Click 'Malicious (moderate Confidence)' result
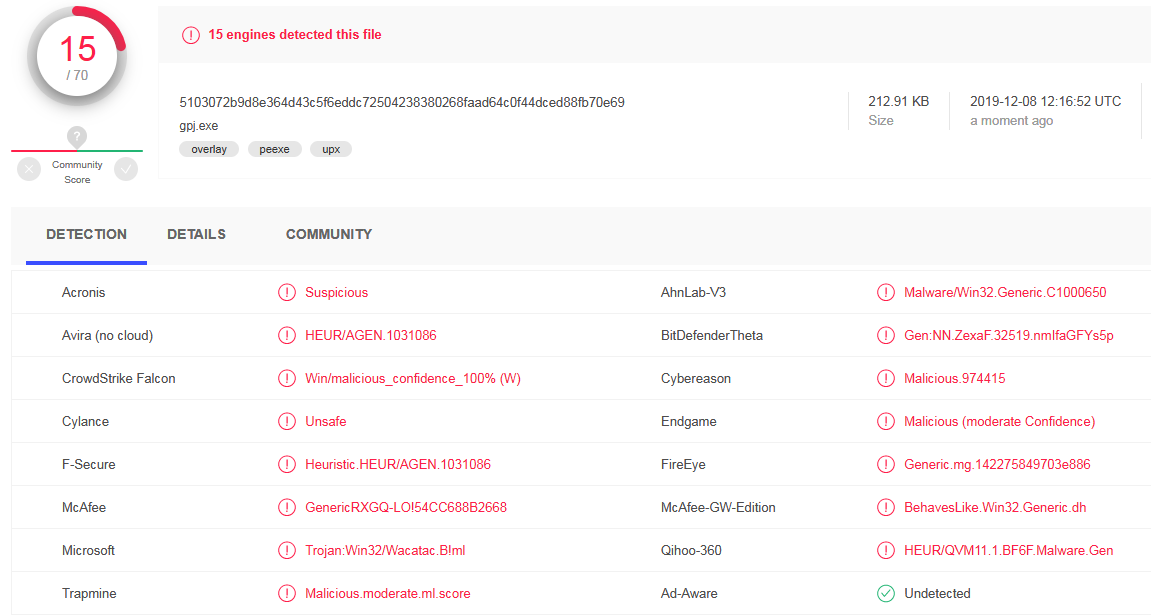The image size is (1151, 615). [1000, 421]
